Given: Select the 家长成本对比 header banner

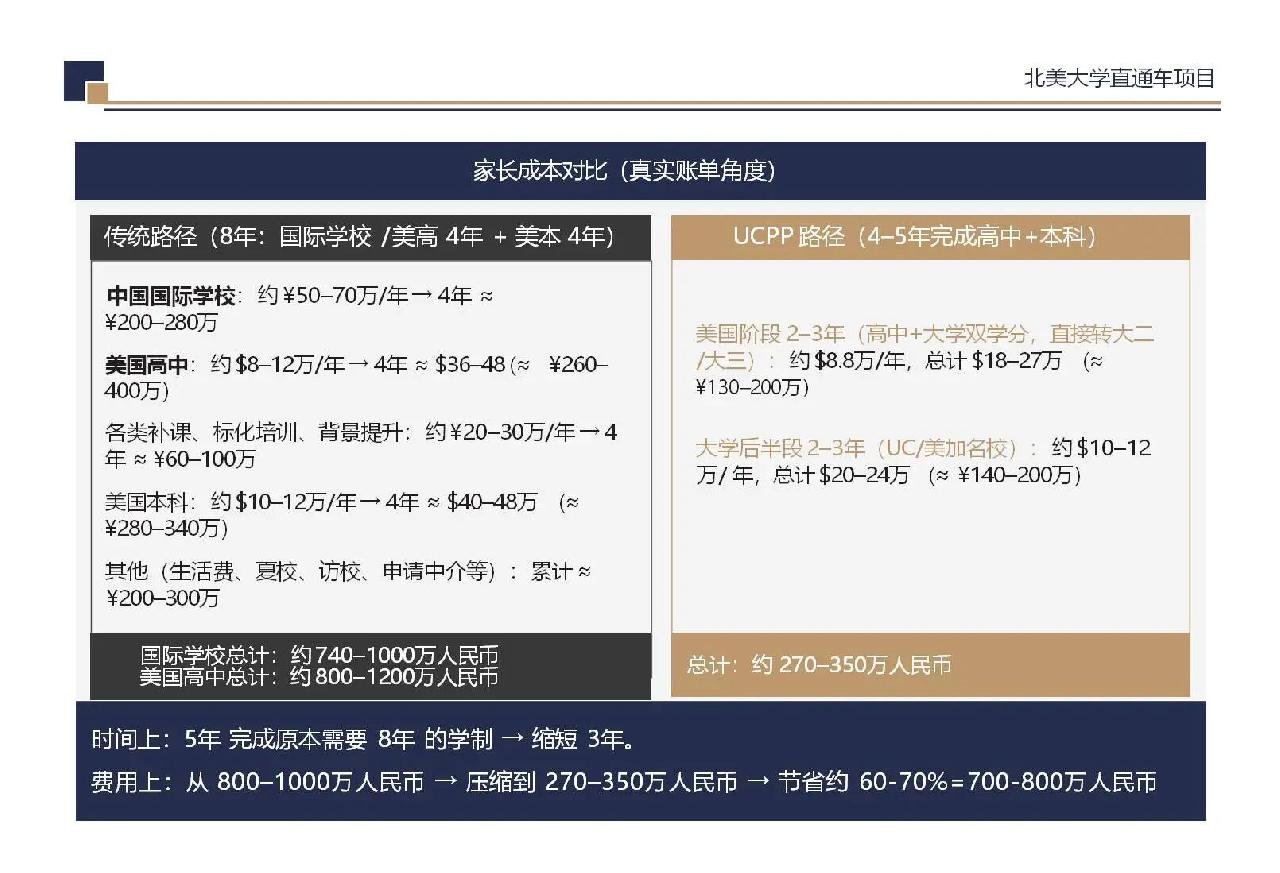Looking at the screenshot, I should (x=640, y=171).
